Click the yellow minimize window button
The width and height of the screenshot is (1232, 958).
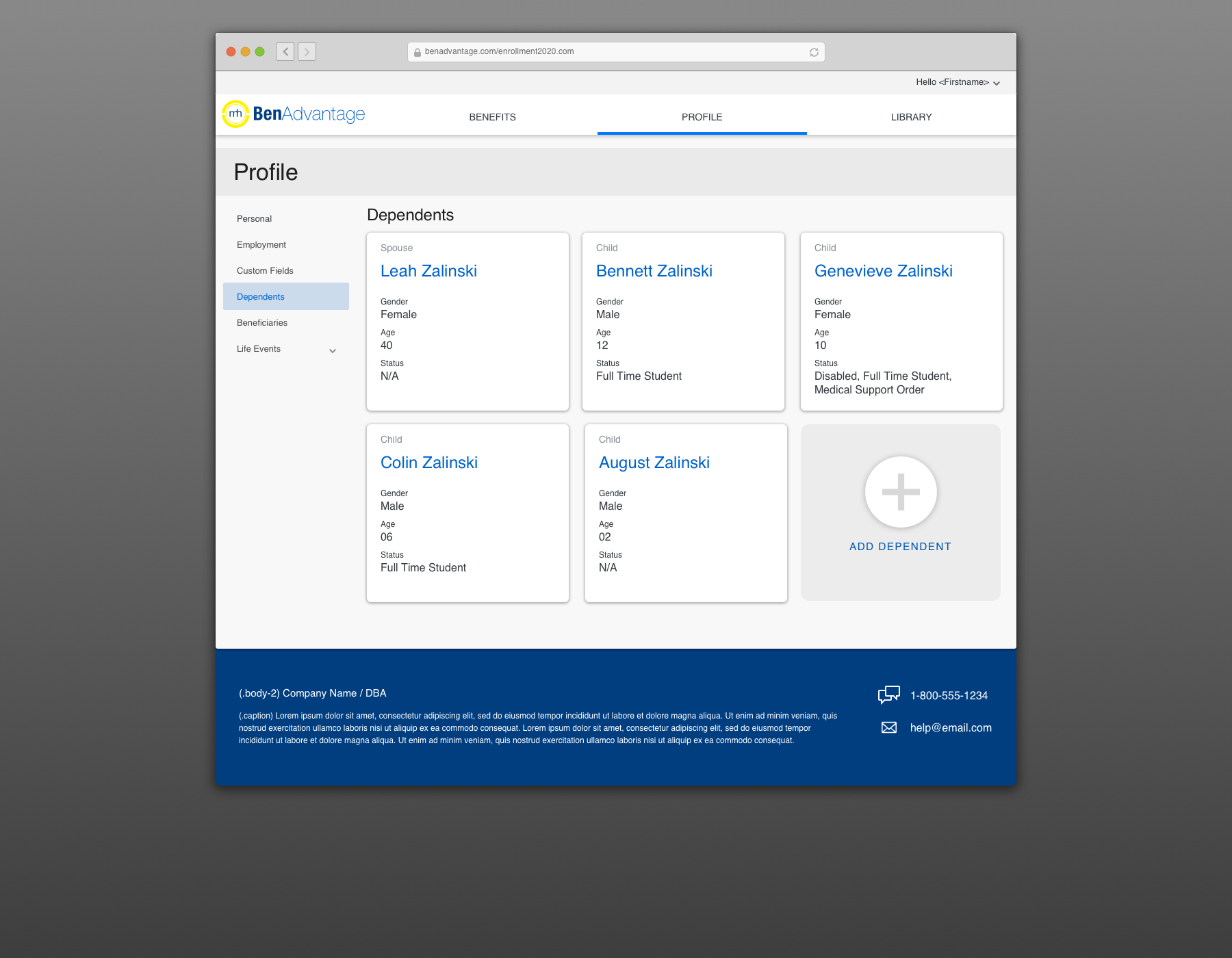246,51
